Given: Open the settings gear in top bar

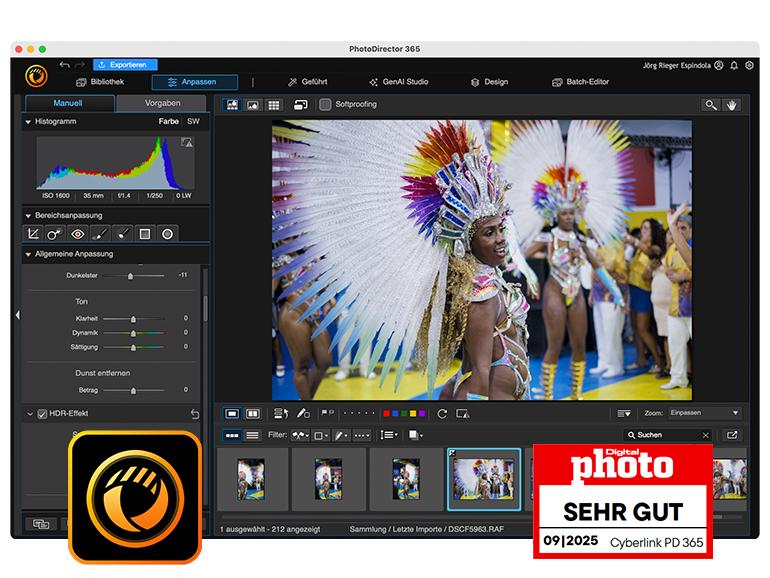Looking at the screenshot, I should (749, 65).
